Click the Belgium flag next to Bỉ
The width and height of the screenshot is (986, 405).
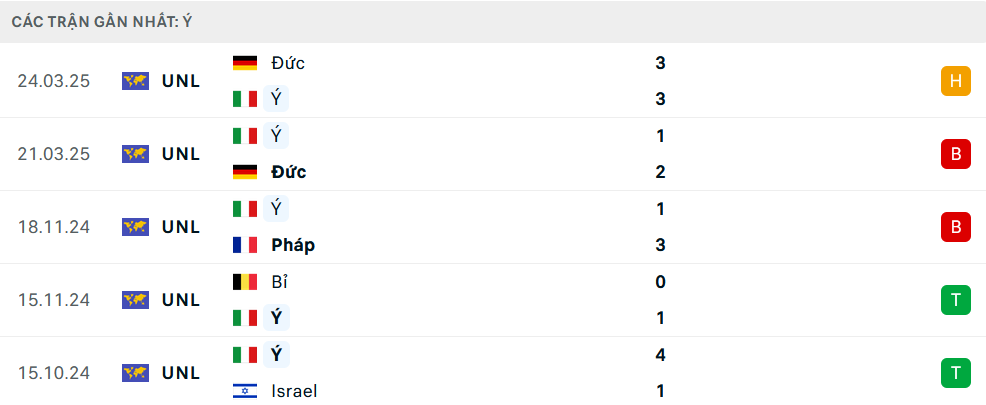(245, 282)
